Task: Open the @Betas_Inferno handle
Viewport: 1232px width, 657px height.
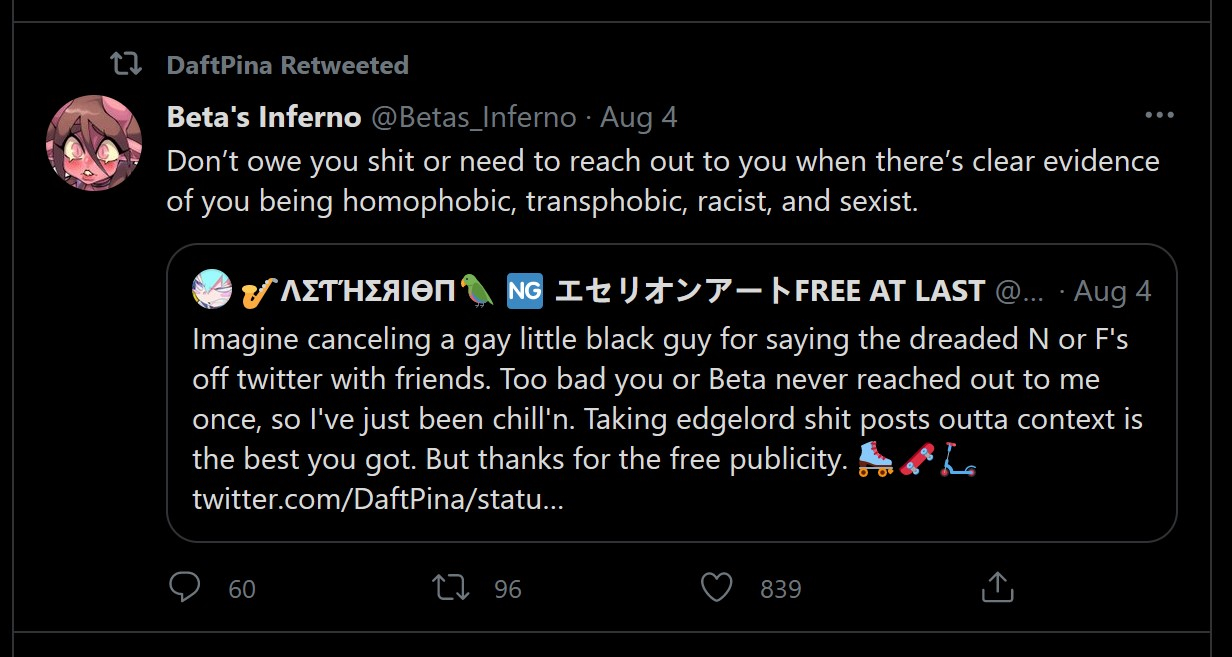Action: (x=474, y=117)
